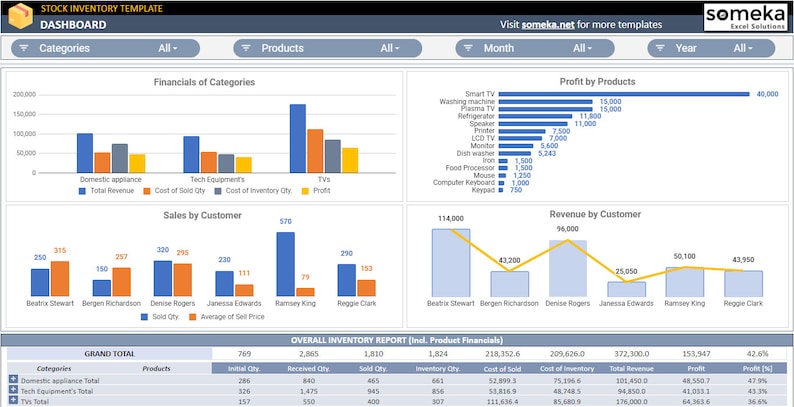Click the Categories column label in table
Screen dimensions: 794x407
click(x=54, y=369)
